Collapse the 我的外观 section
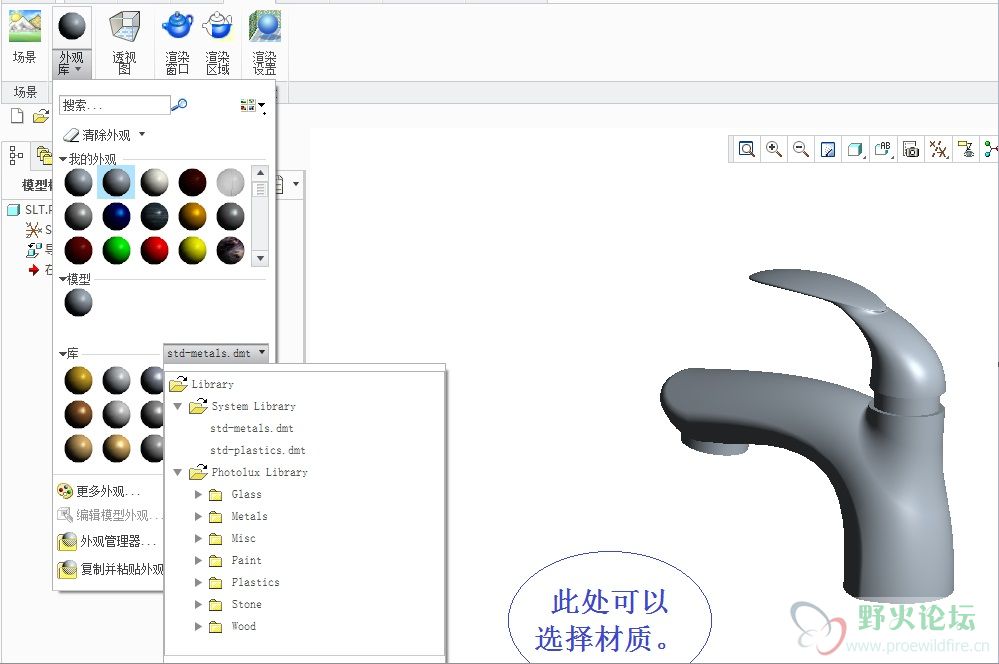 click(63, 159)
